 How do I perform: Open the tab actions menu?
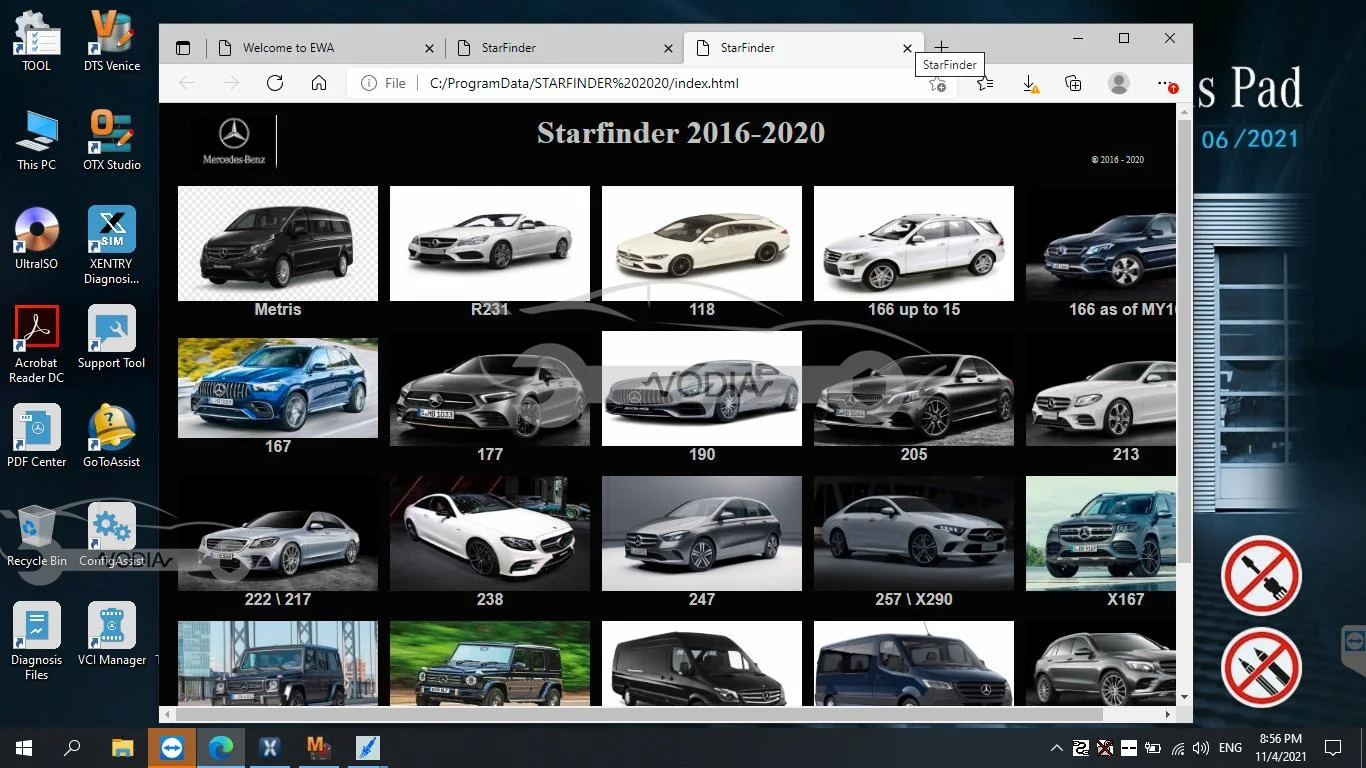(183, 48)
